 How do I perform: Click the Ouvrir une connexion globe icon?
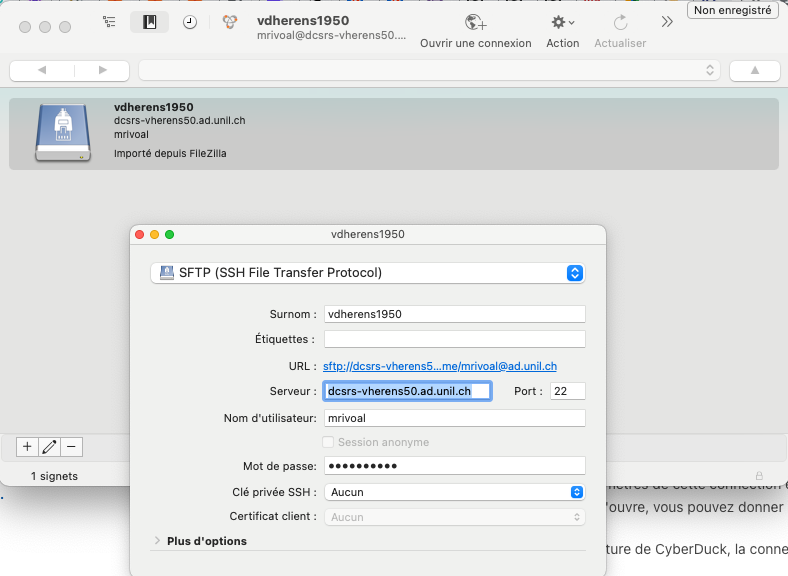pos(475,22)
